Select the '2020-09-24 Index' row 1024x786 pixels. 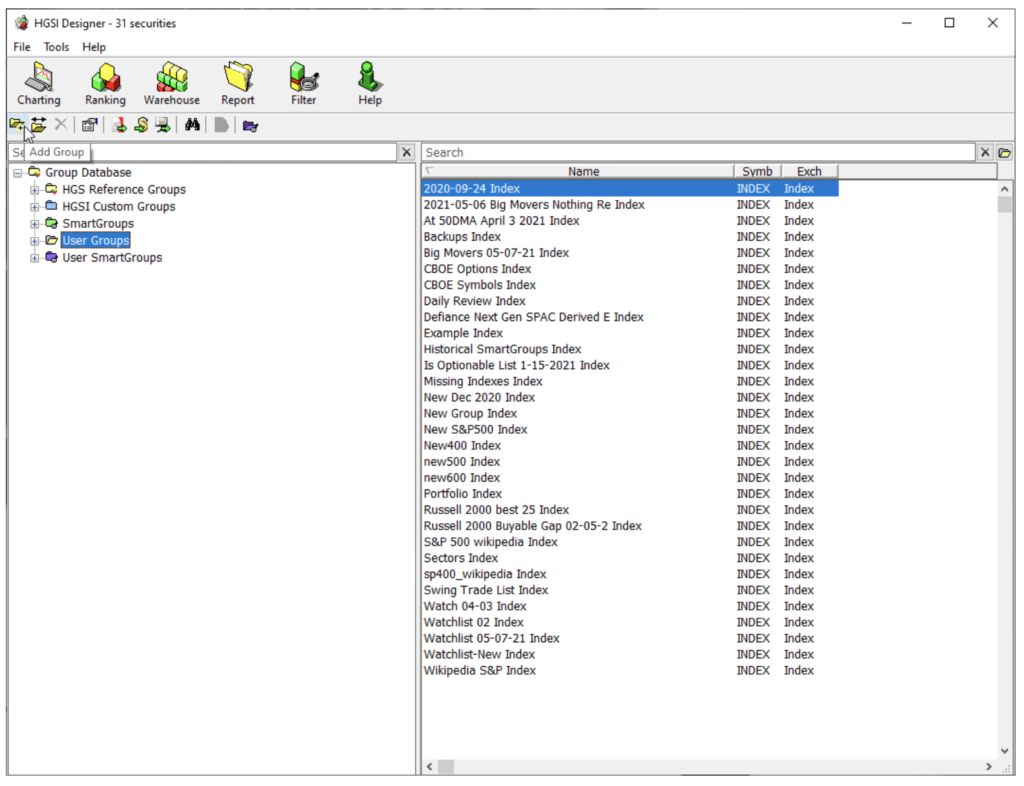[x=630, y=189]
